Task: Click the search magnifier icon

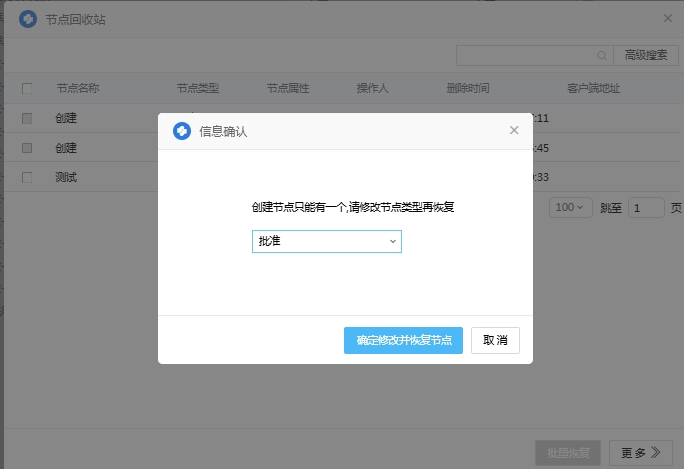Action: click(x=602, y=55)
